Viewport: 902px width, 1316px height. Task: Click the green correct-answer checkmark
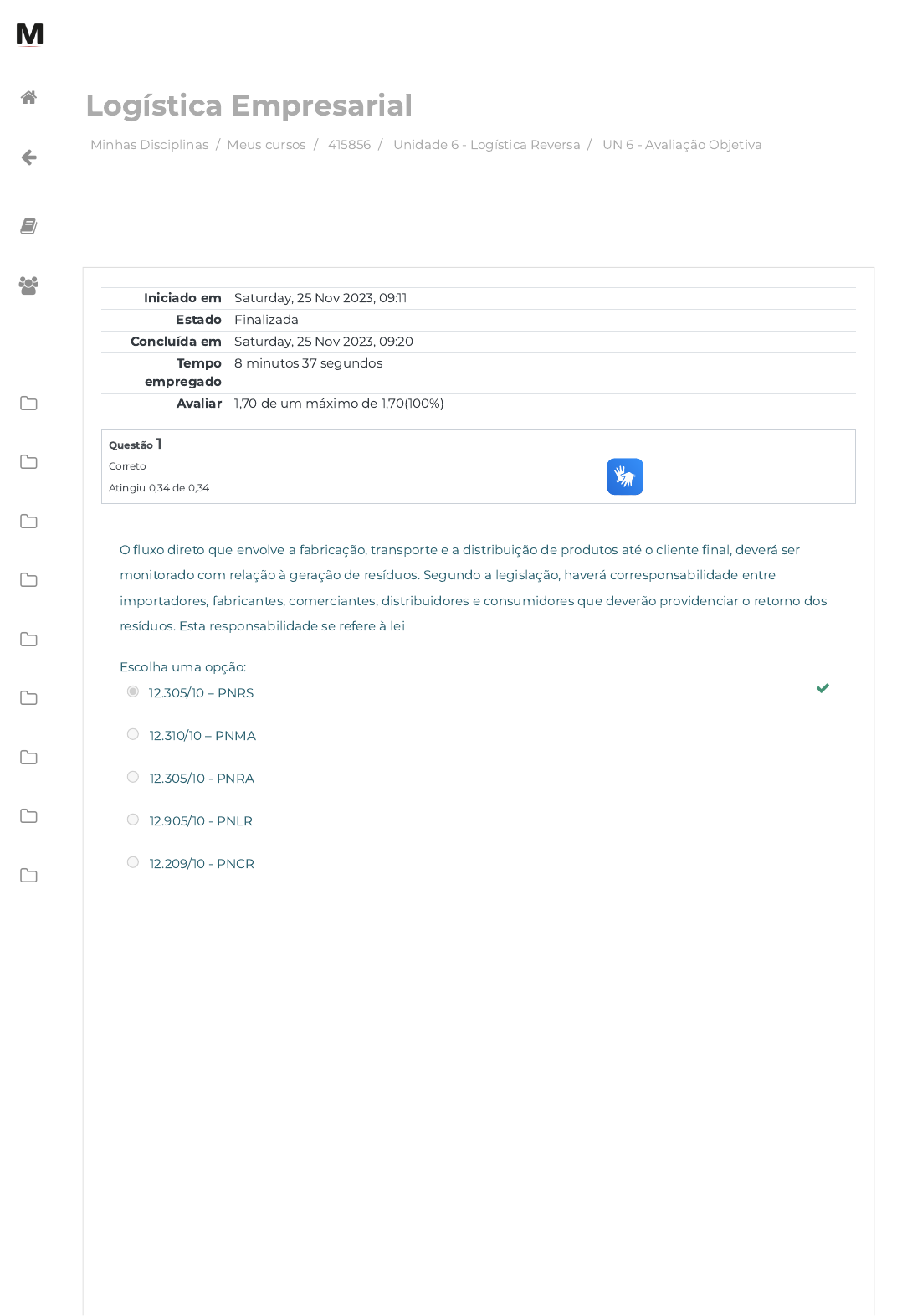[x=823, y=688]
